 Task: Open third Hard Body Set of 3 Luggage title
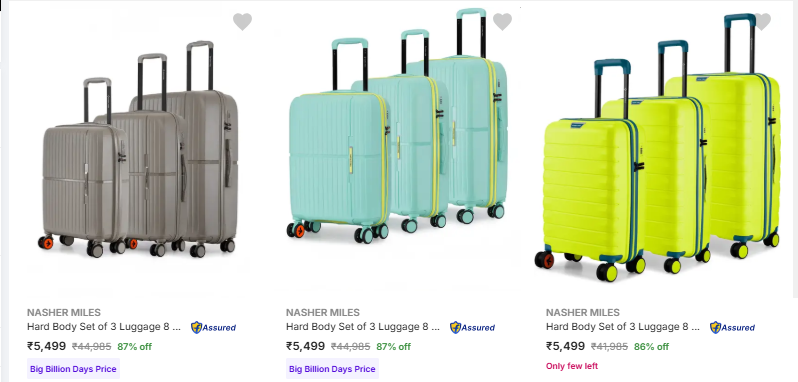point(623,327)
